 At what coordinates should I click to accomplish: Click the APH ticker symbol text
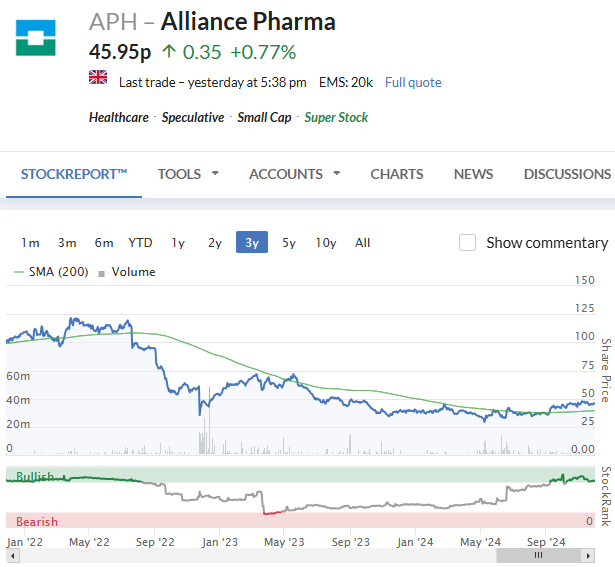[x=113, y=22]
